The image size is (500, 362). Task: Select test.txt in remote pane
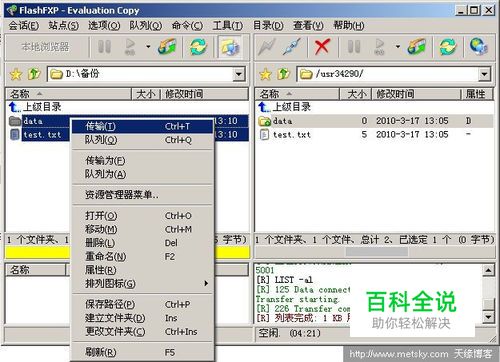click(x=375, y=135)
